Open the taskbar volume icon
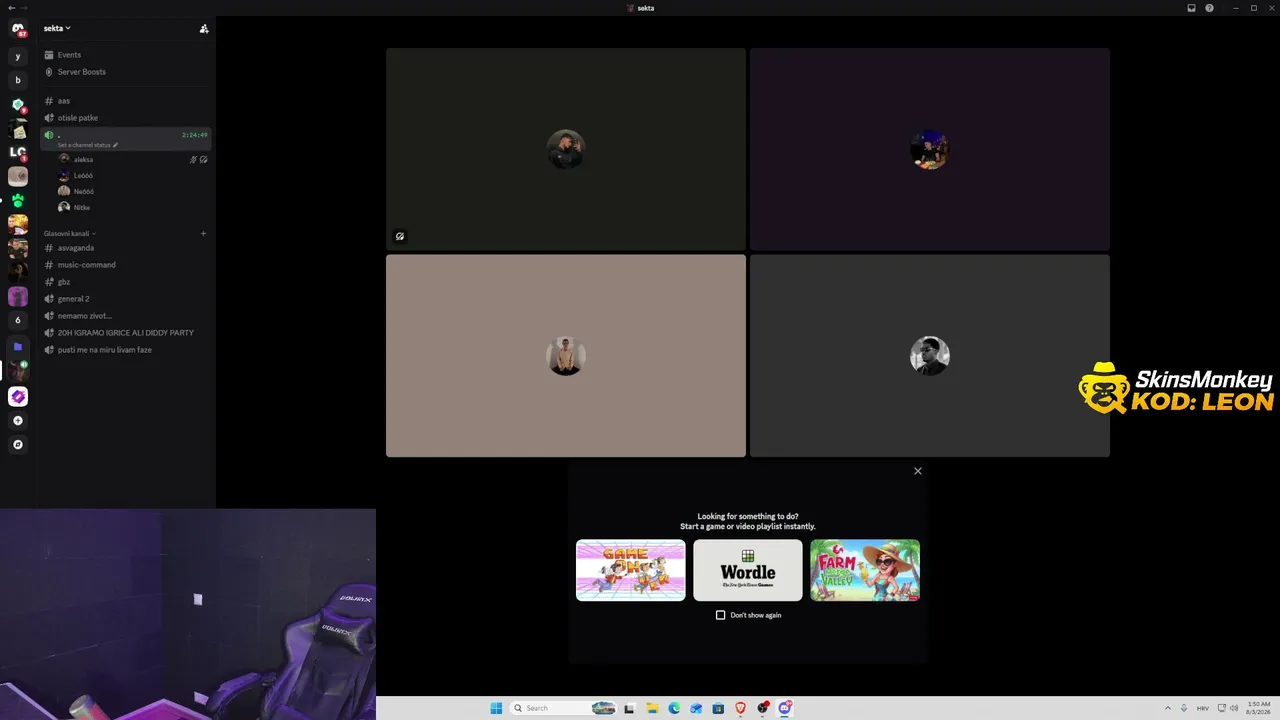 pyautogui.click(x=1235, y=708)
